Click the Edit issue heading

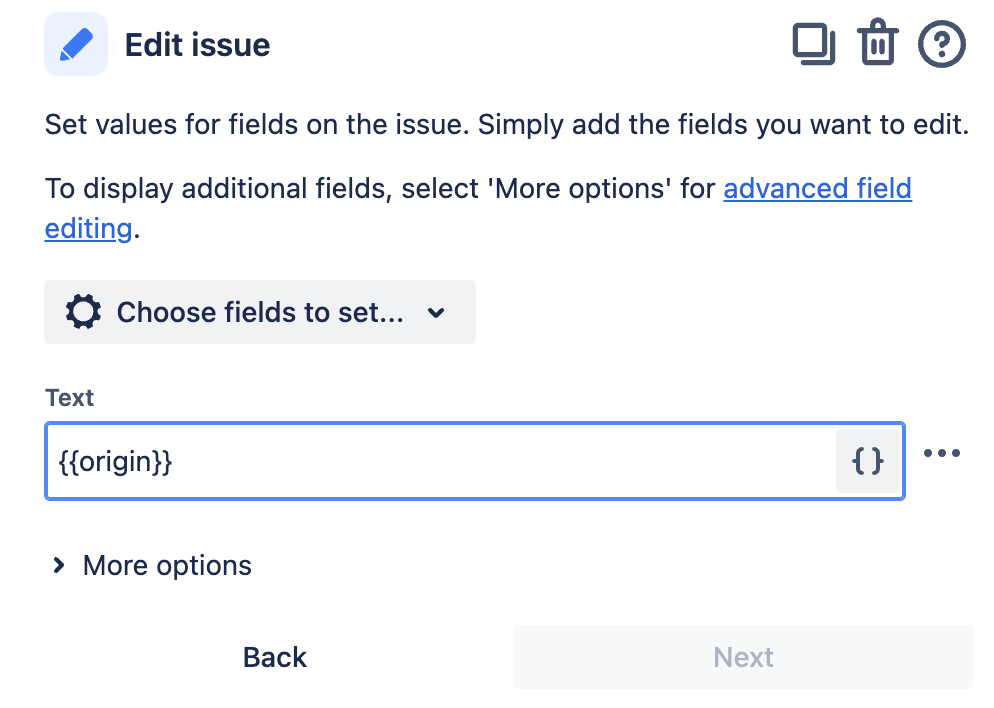point(197,46)
